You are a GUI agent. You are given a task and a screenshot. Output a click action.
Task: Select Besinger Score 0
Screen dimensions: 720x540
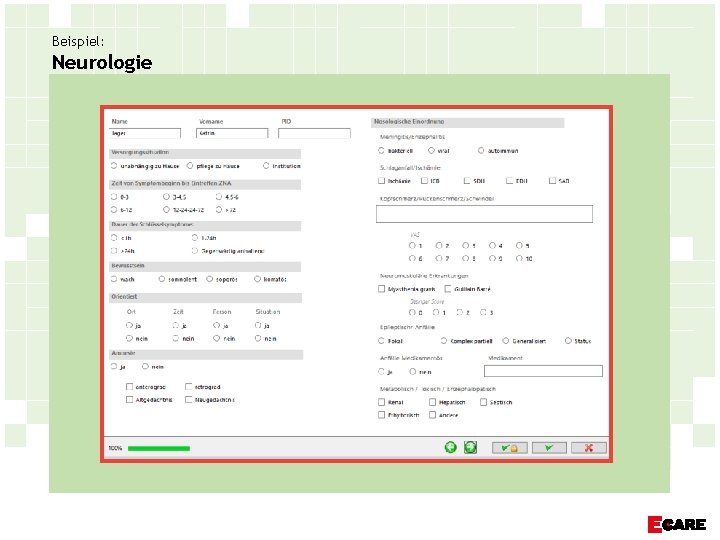(412, 312)
